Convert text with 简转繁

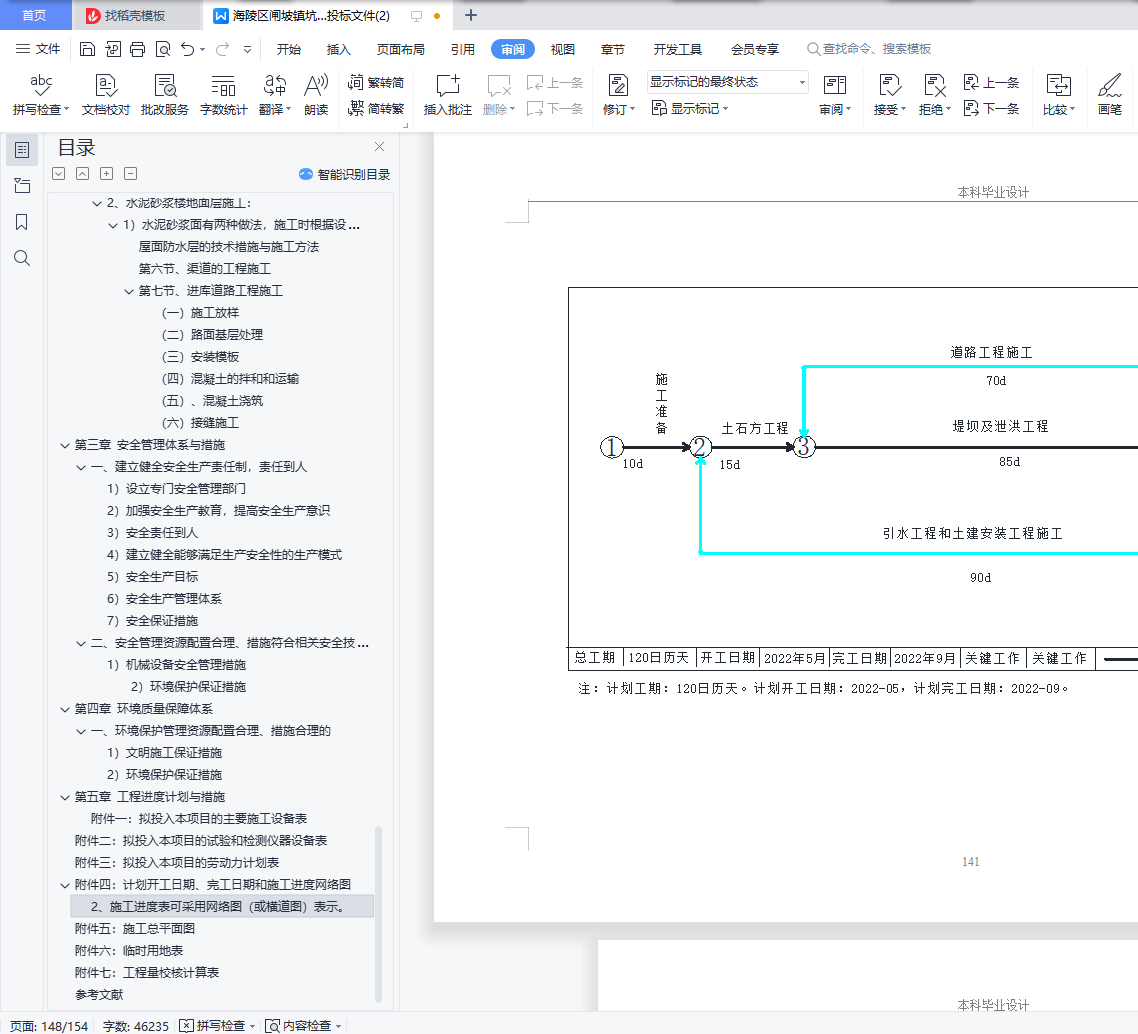pyautogui.click(x=376, y=108)
